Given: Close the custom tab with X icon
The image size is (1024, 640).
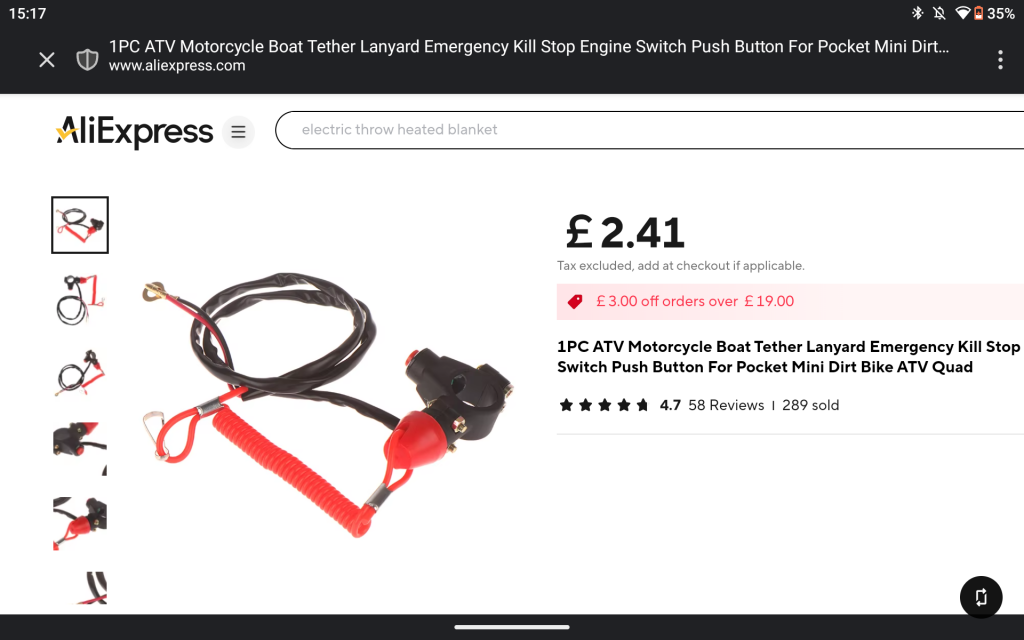Looking at the screenshot, I should pos(46,60).
